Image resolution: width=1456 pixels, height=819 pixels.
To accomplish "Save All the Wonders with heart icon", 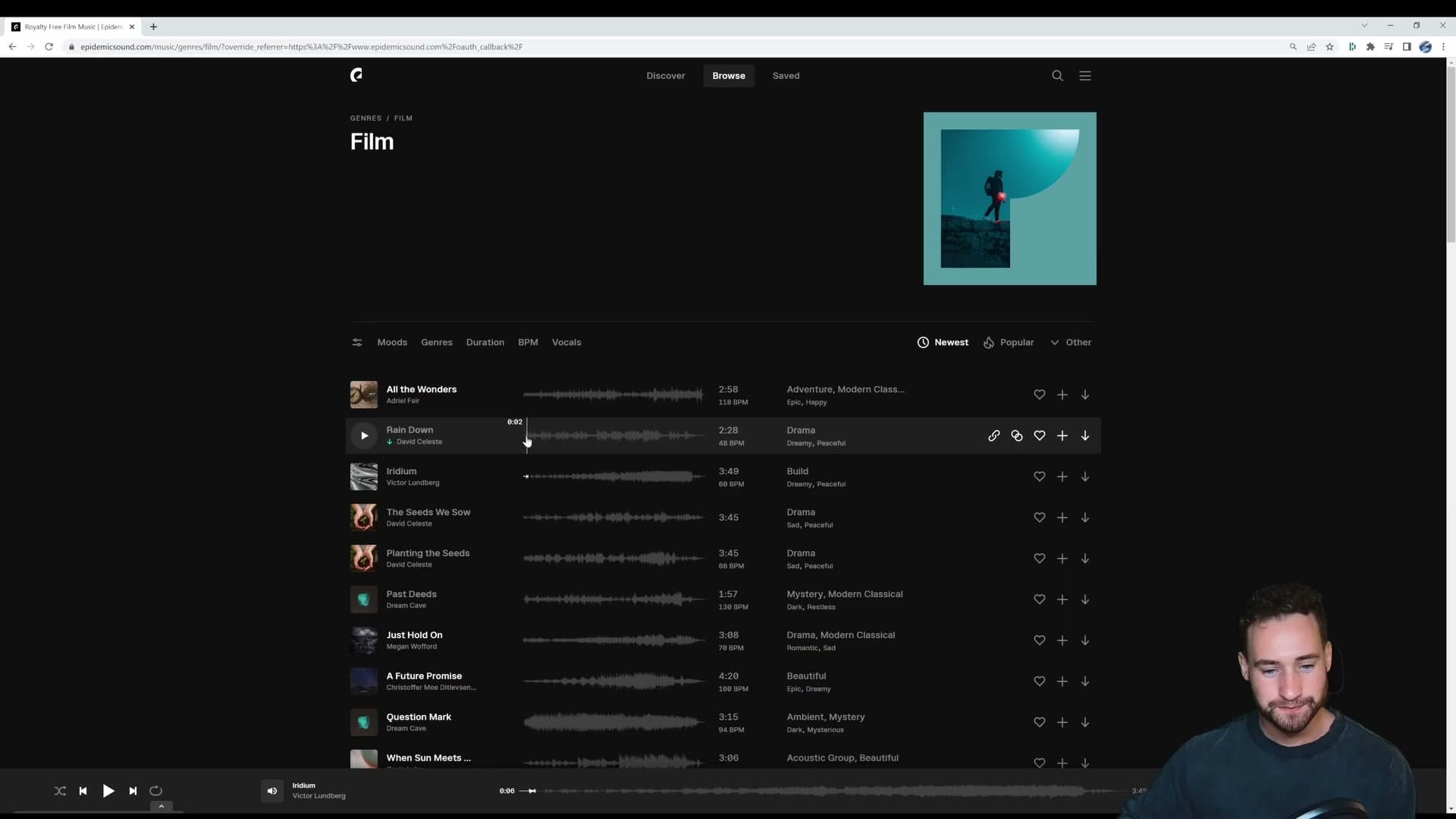I will pyautogui.click(x=1040, y=394).
